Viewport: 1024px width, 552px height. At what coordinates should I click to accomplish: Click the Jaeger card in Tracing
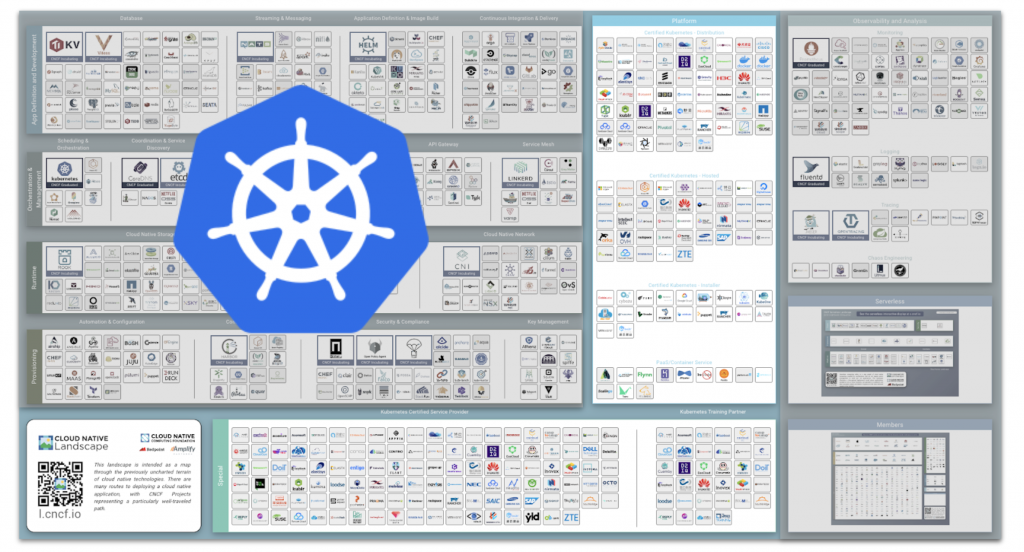pyautogui.click(x=811, y=225)
